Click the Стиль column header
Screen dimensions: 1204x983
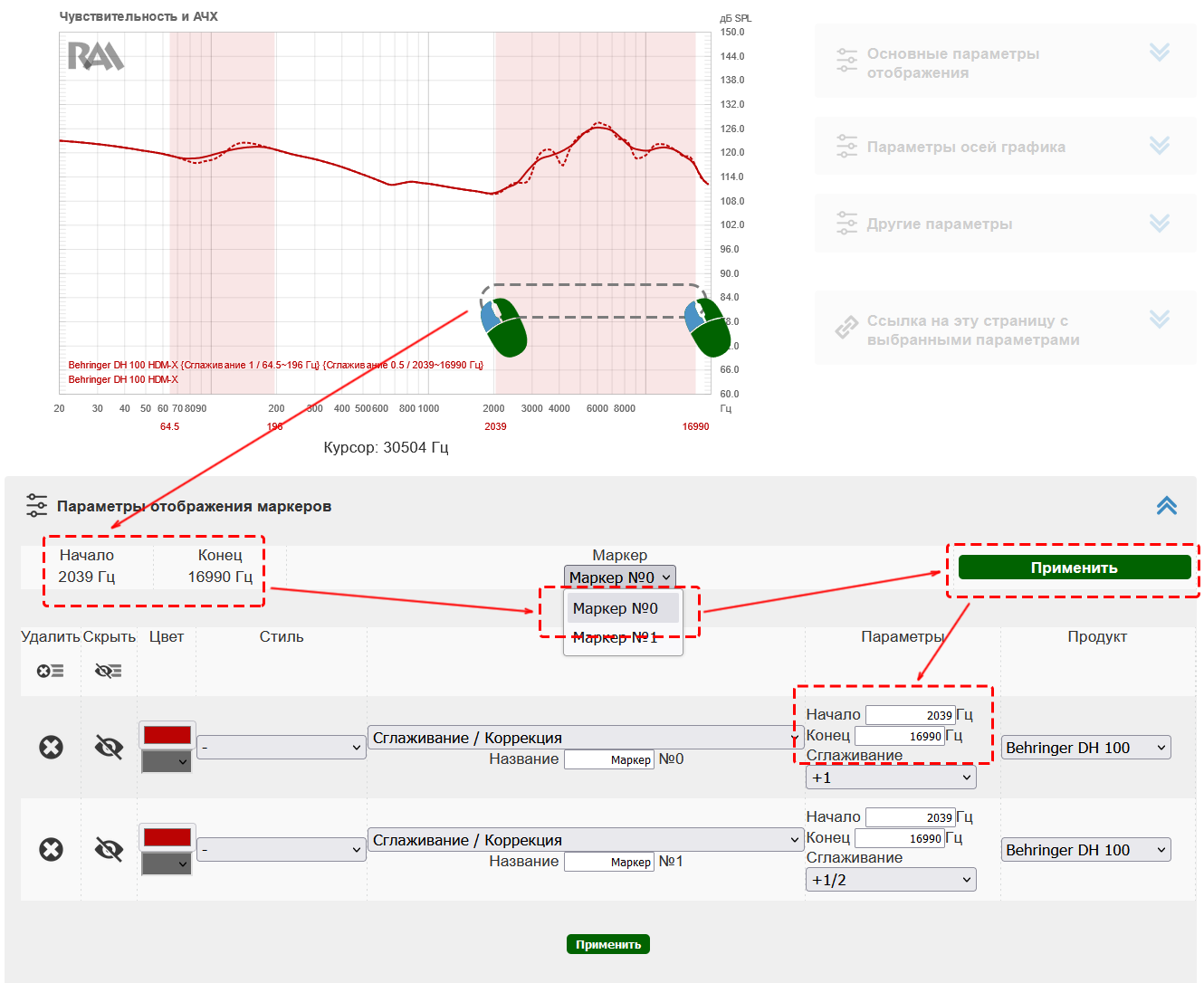(282, 636)
